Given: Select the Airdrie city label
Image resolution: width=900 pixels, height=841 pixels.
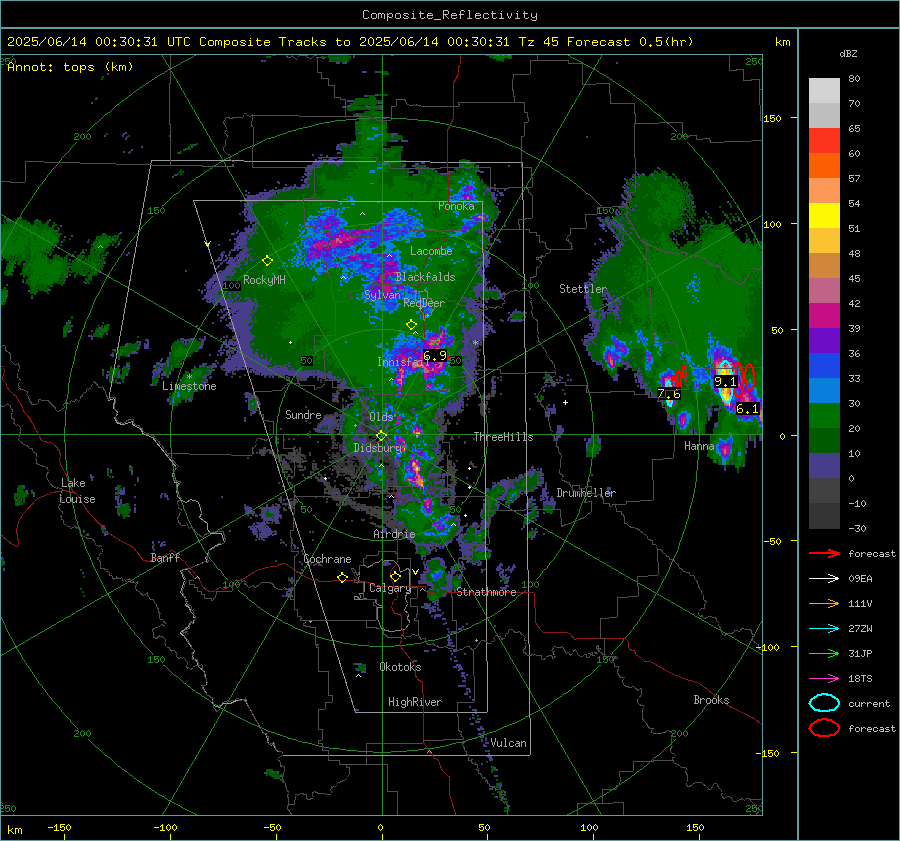Looking at the screenshot, I should [394, 534].
